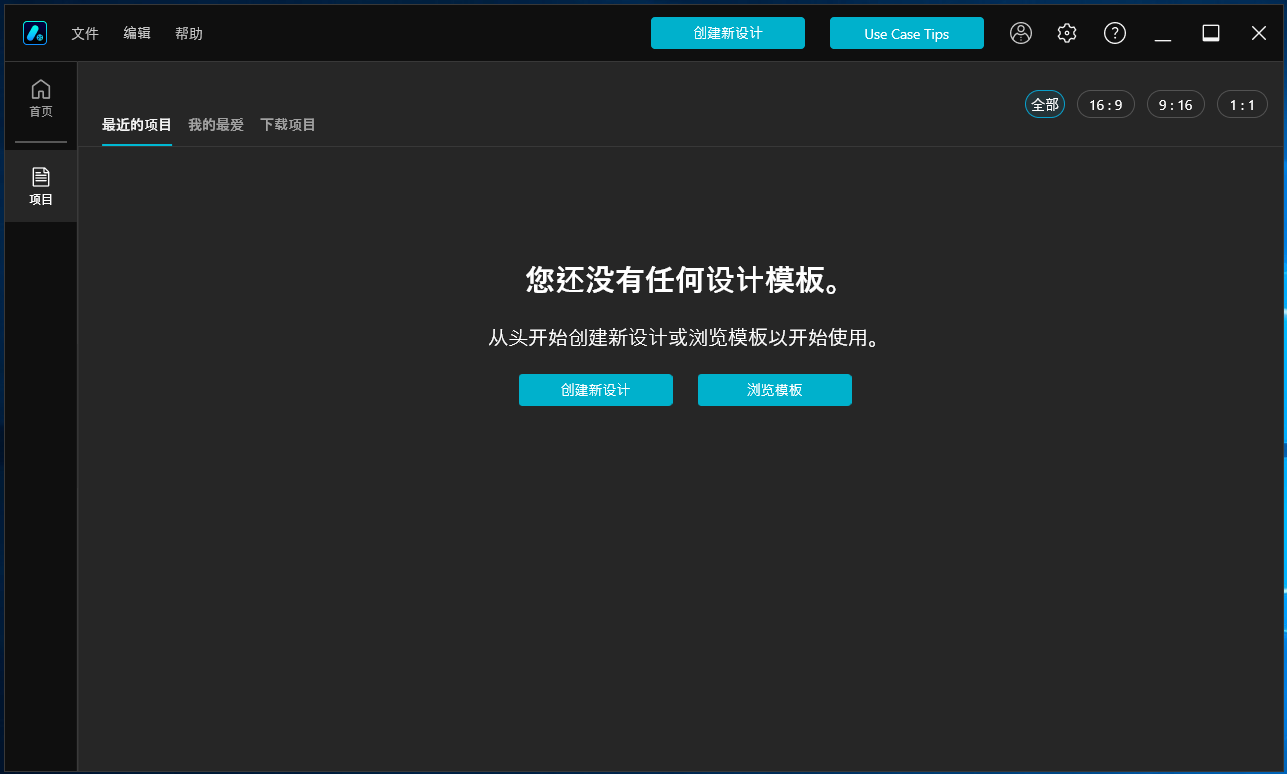
Task: Click the center 创建新设计 button
Action: [595, 390]
